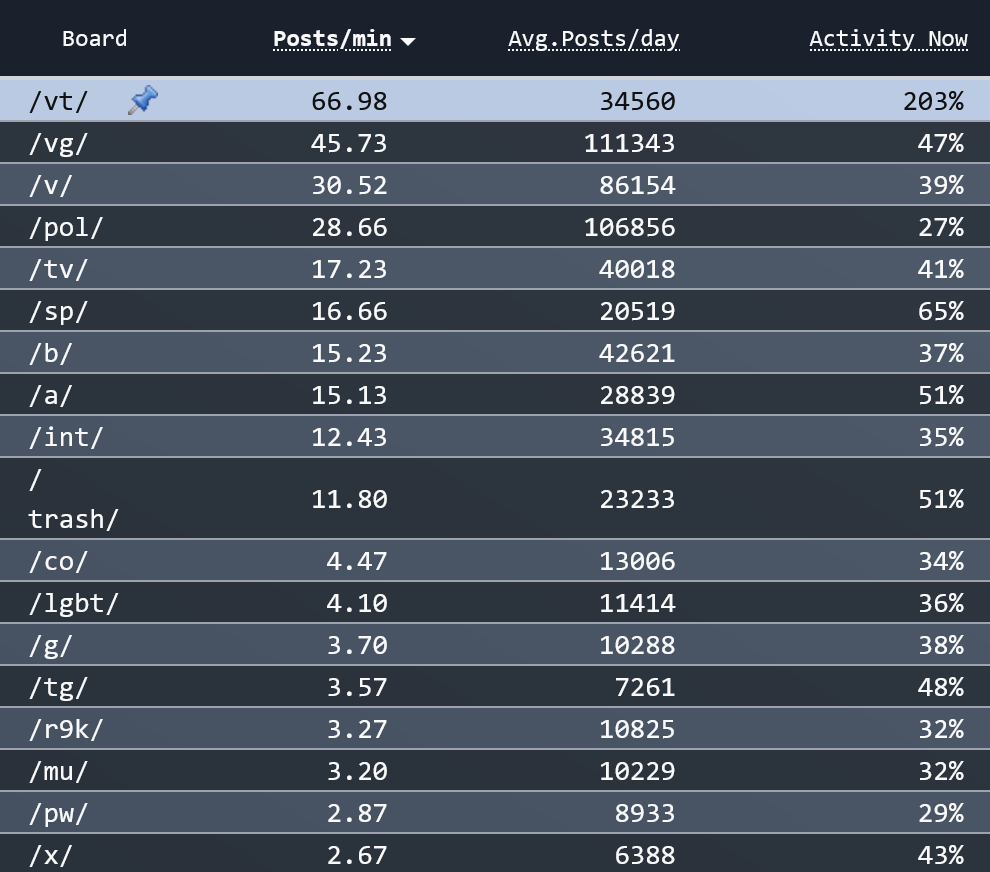Sort by Posts/min column header
990x872 pixels.
click(x=332, y=39)
